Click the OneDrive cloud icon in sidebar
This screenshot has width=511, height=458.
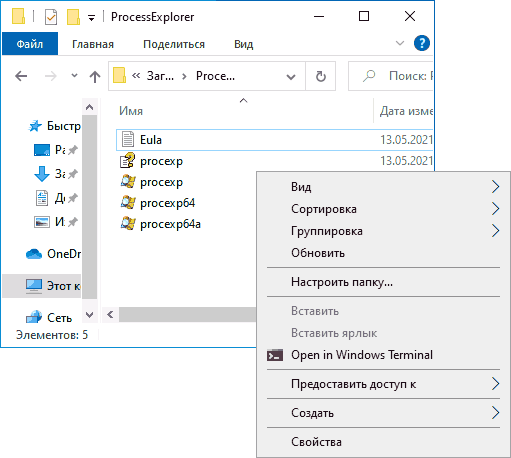tap(34, 254)
